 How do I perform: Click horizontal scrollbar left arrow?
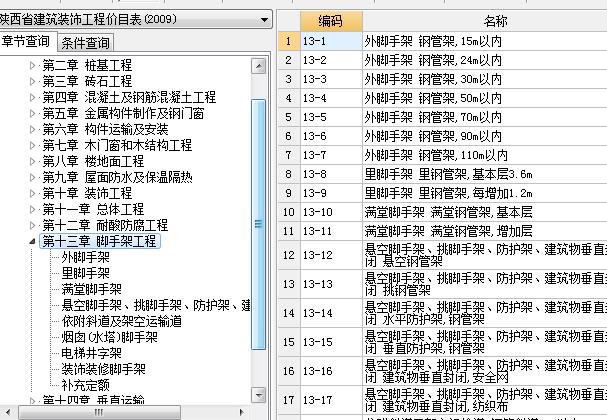(x=8, y=412)
